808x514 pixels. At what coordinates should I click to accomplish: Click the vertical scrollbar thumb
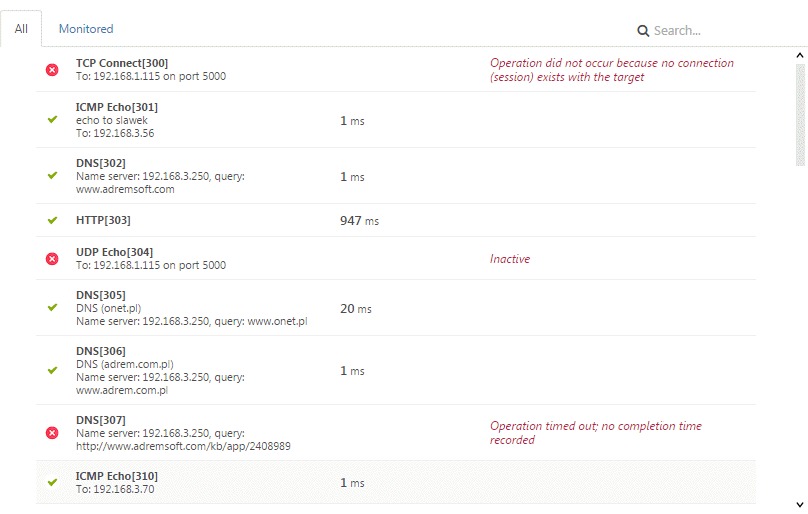[800, 114]
